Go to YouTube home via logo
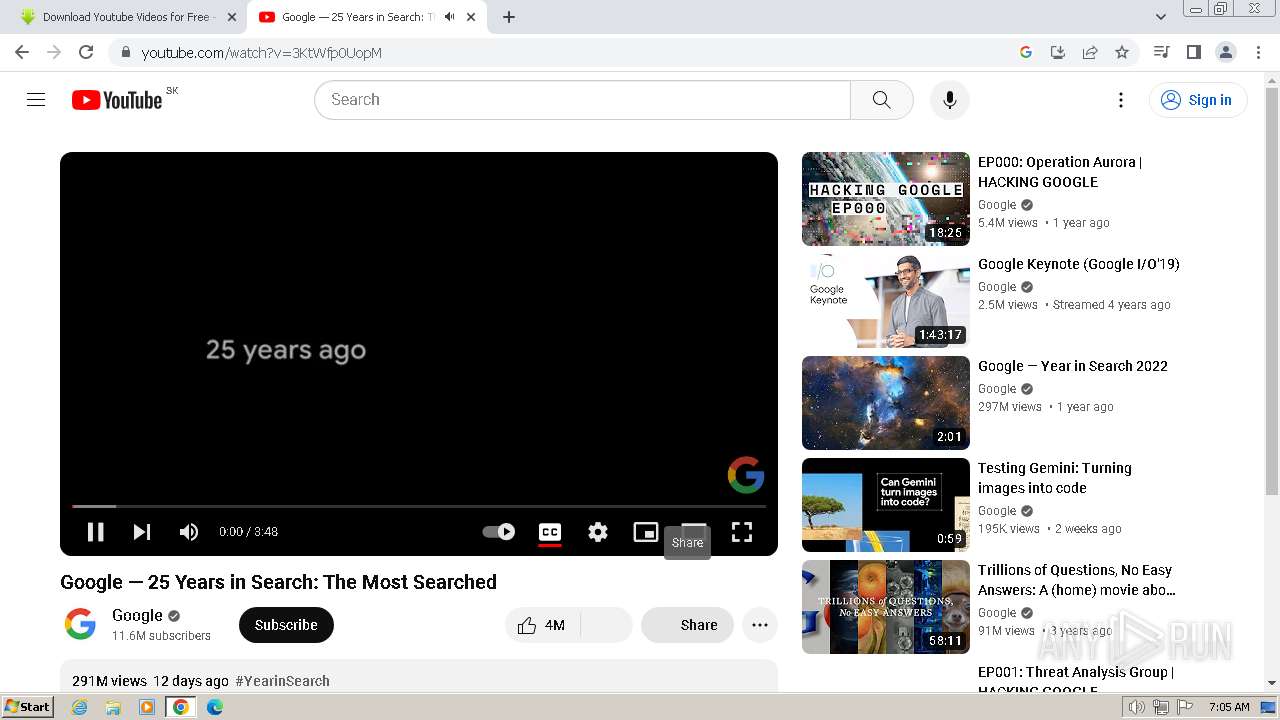This screenshot has width=1280, height=720. point(117,100)
